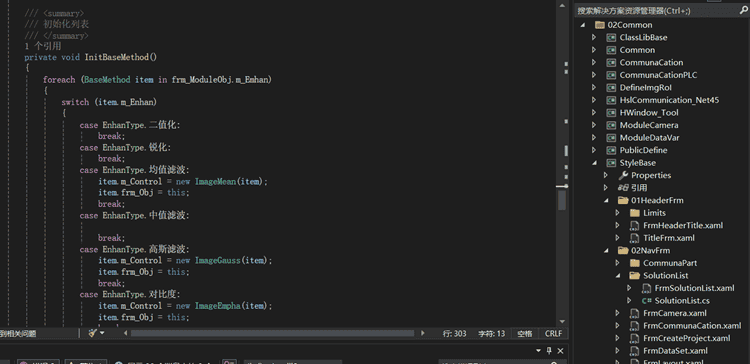Viewport: 750px width, 364px height.
Task: Click the FrmHeaderTitle.xaml file icon
Action: [635, 225]
